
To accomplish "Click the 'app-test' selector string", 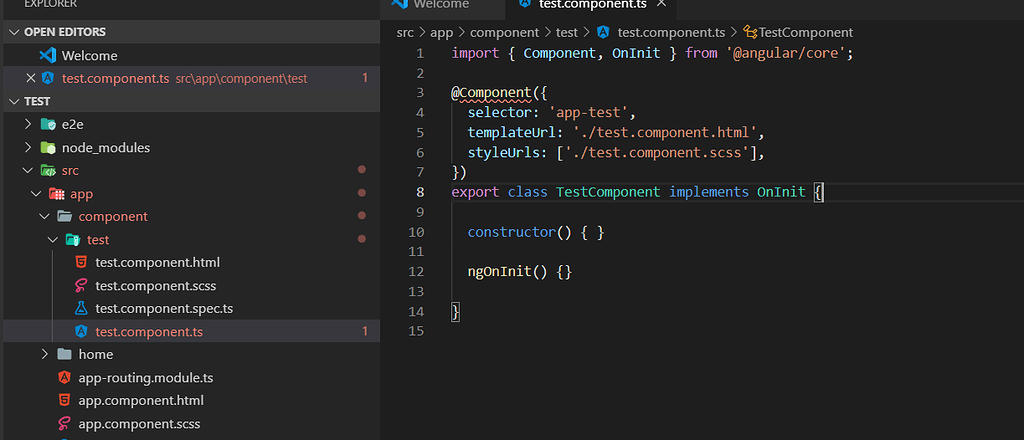I will [x=588, y=112].
